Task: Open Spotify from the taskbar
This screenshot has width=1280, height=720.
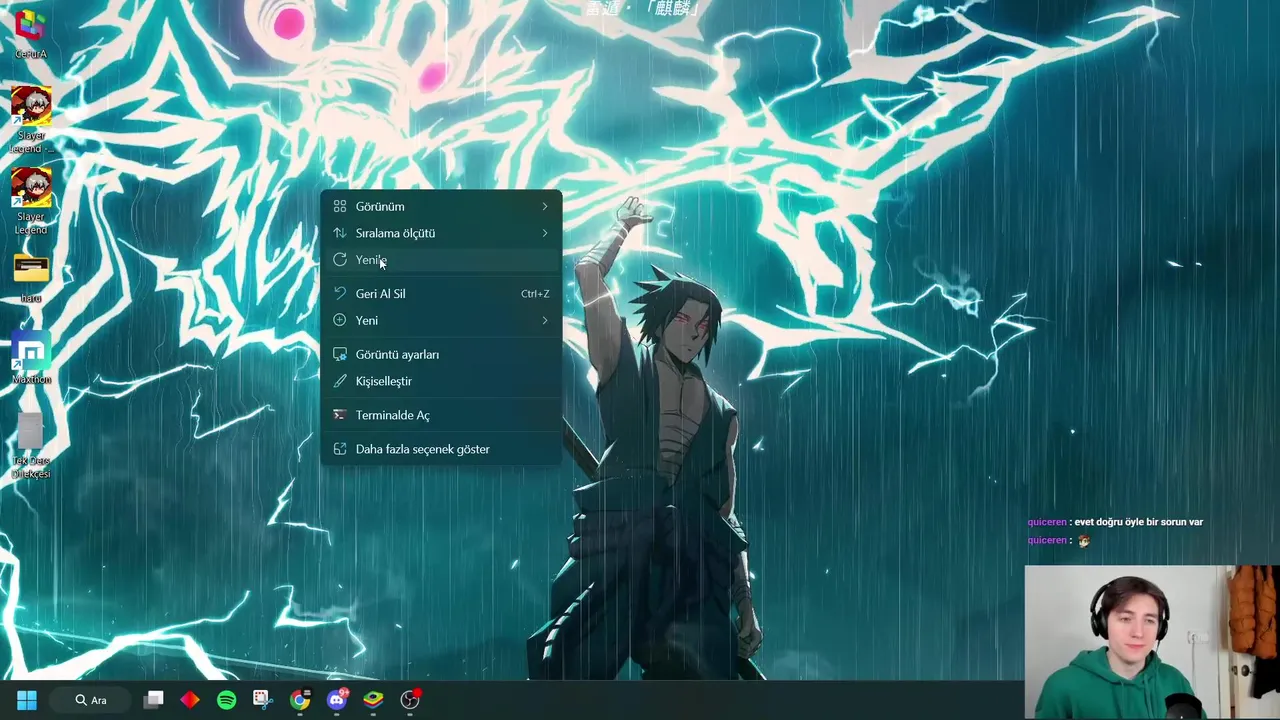Action: point(227,700)
